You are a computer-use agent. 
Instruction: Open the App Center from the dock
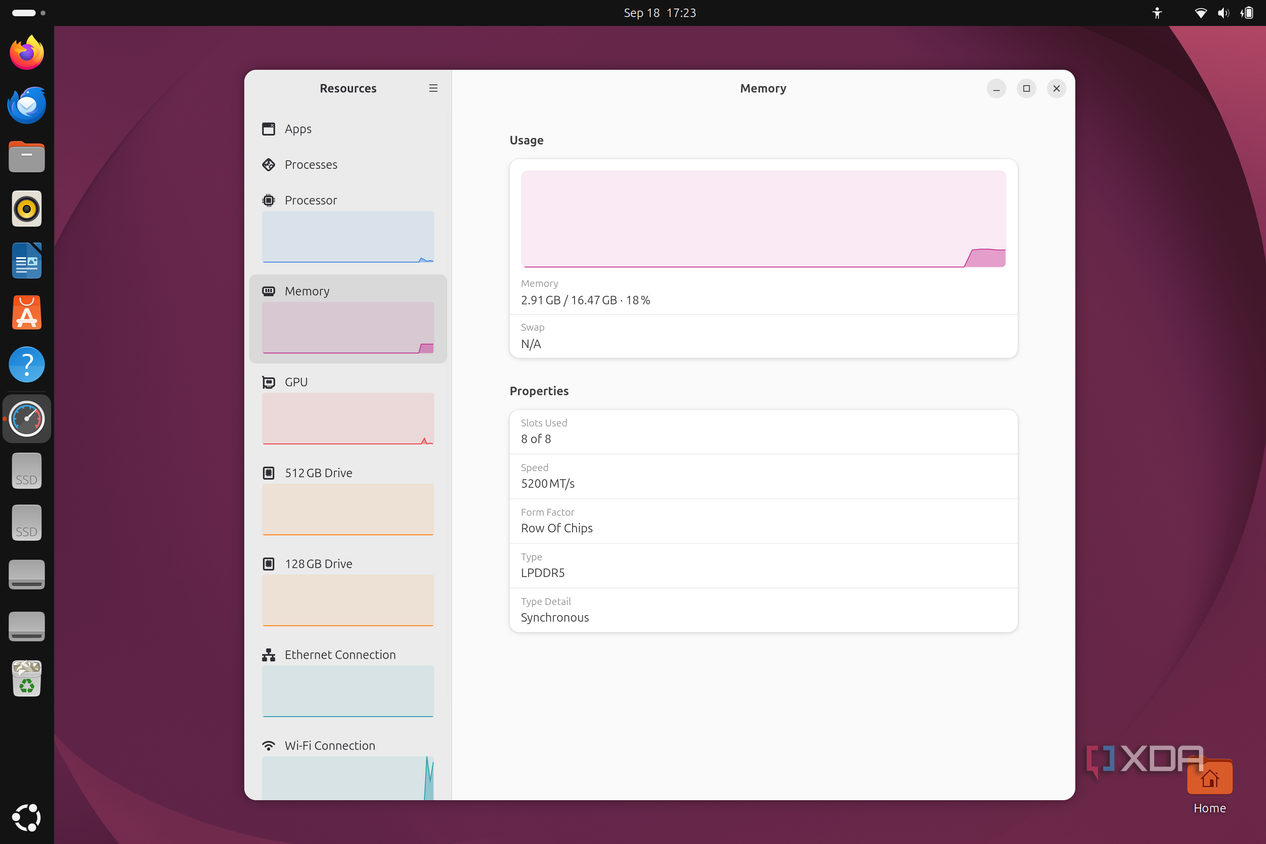(27, 313)
